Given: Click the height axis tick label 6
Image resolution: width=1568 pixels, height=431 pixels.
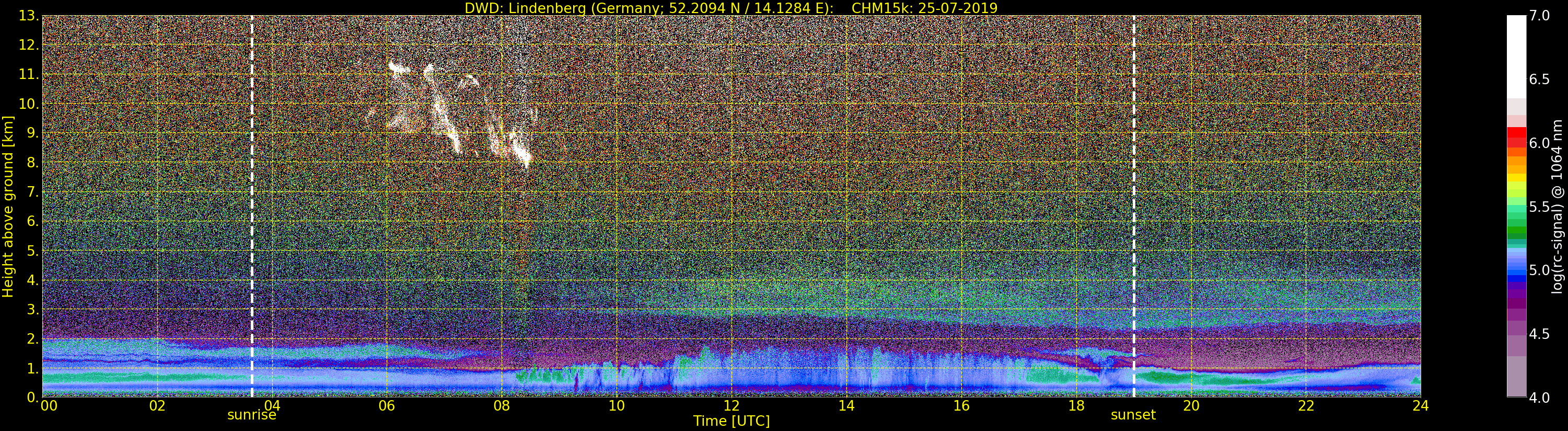Looking at the screenshot, I should [32, 221].
